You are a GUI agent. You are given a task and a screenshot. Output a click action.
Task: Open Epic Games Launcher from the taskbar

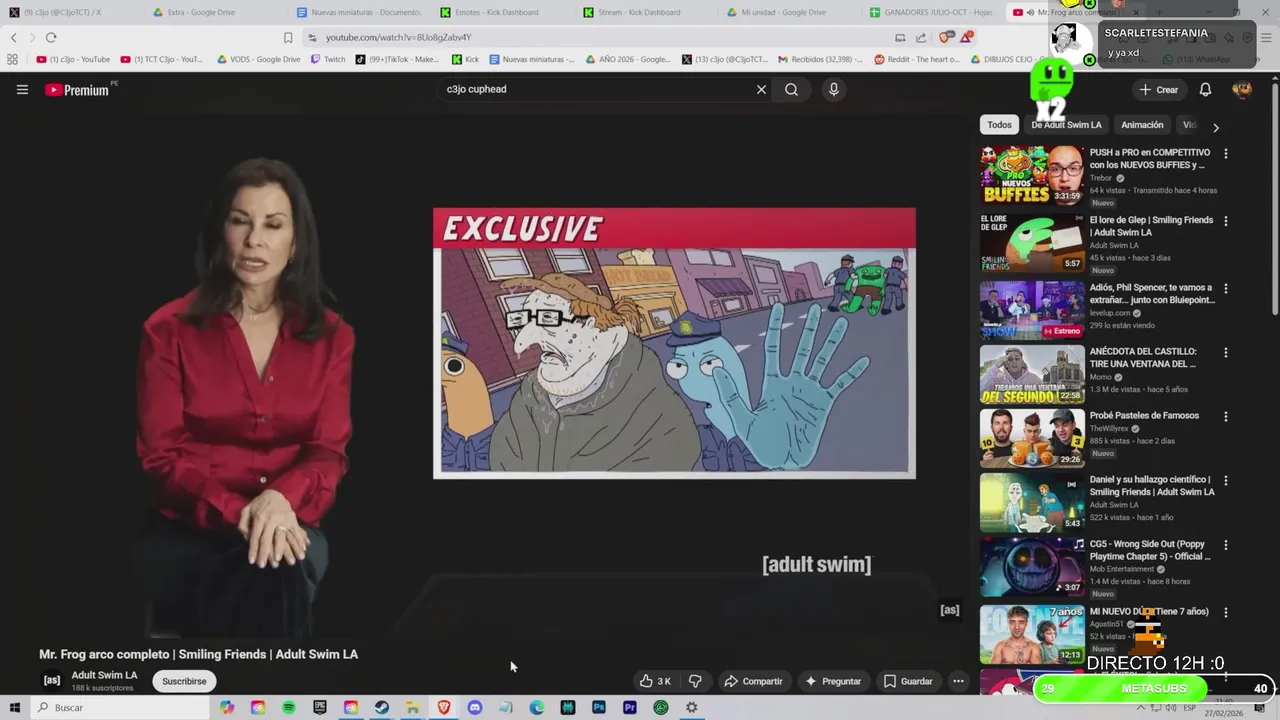[320, 707]
